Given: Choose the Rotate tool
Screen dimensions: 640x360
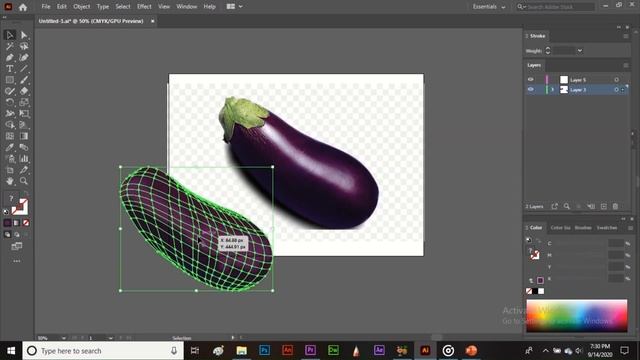Looking at the screenshot, I should tap(10, 102).
